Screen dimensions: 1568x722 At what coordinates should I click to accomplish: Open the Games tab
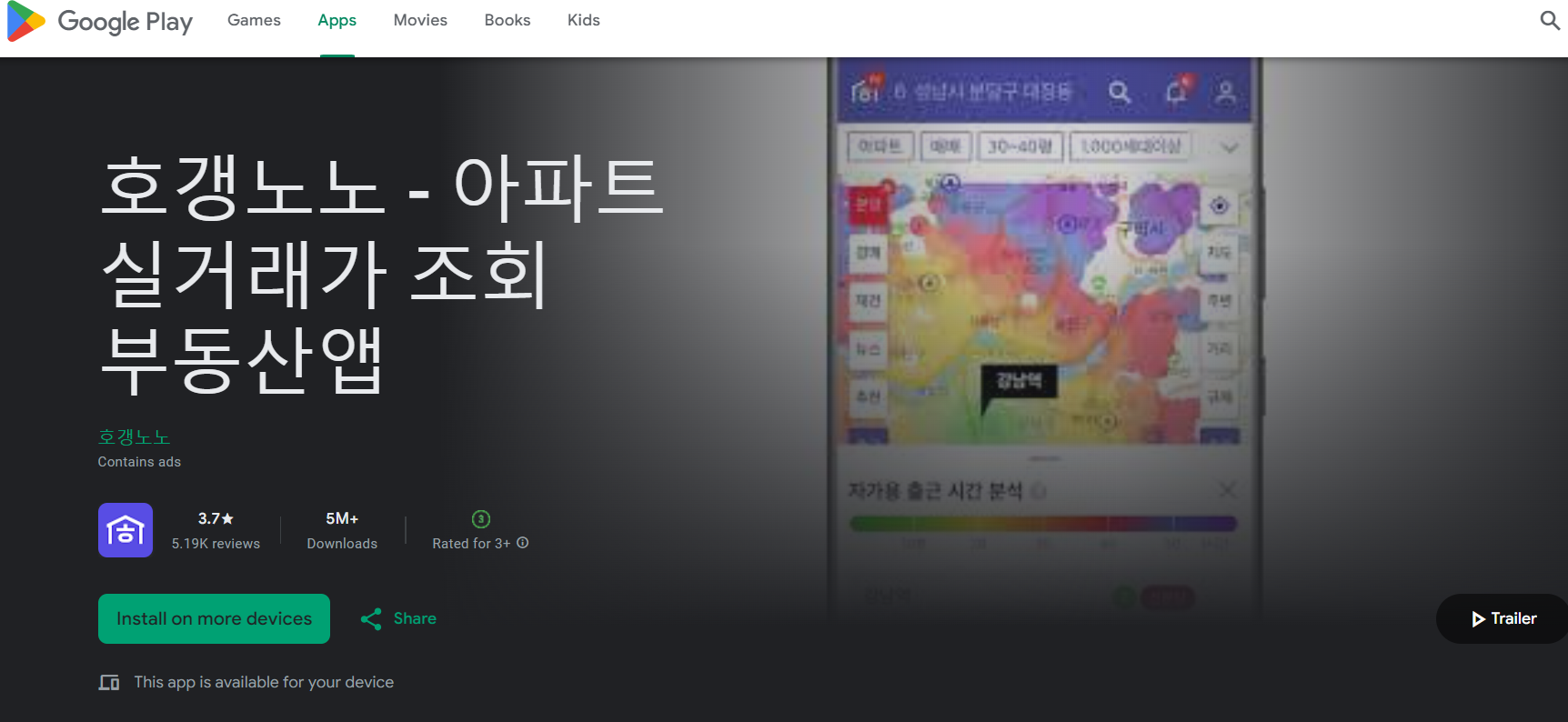click(x=254, y=20)
